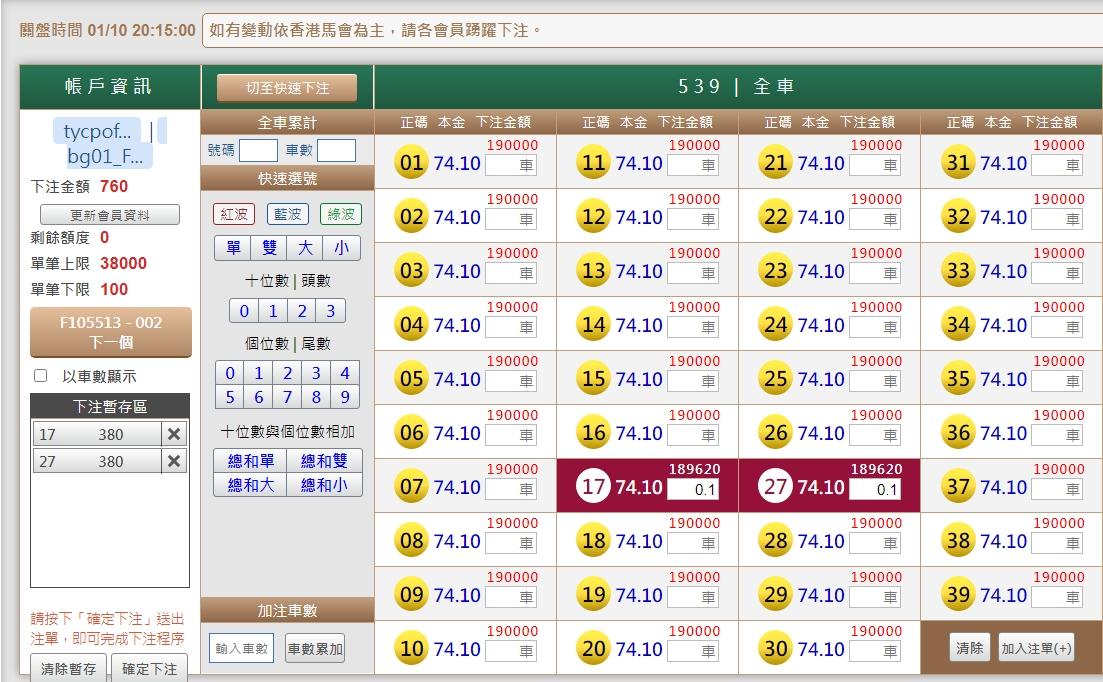The height and width of the screenshot is (682, 1103).
Task: Click the 539 | 全車 header
Action: [737, 86]
